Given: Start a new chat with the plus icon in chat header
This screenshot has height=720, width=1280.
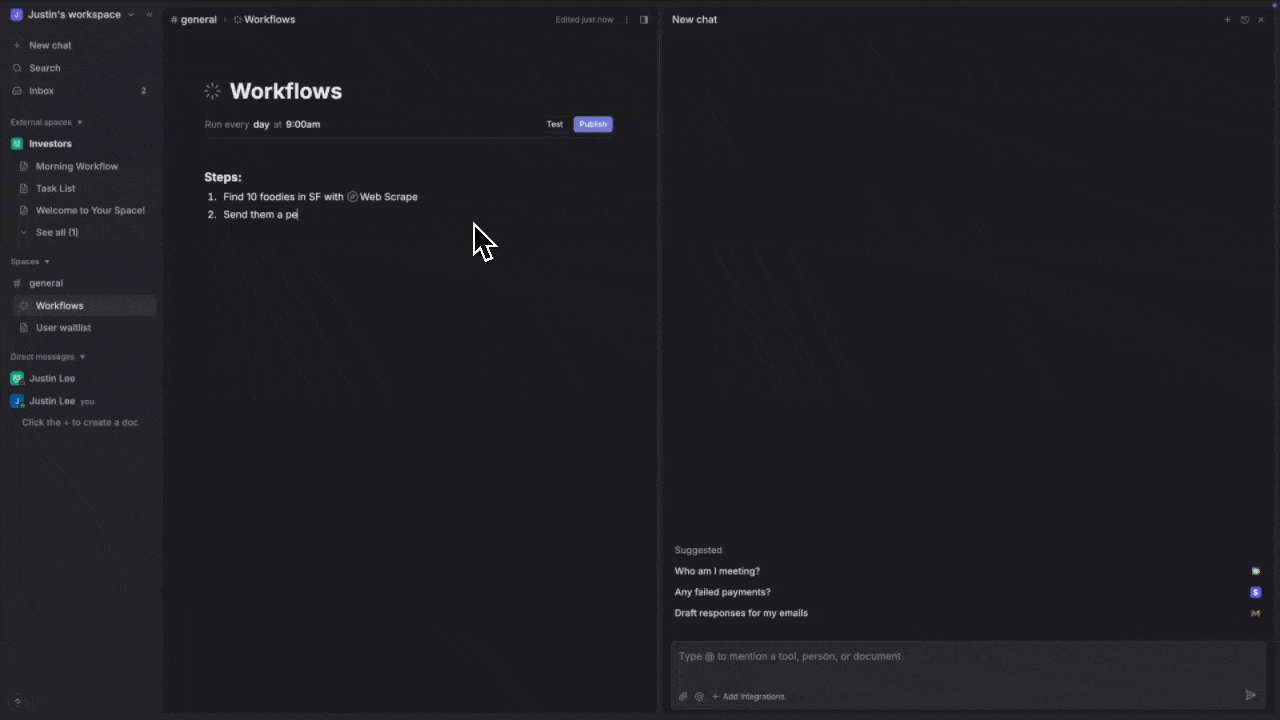Looking at the screenshot, I should tap(1228, 20).
